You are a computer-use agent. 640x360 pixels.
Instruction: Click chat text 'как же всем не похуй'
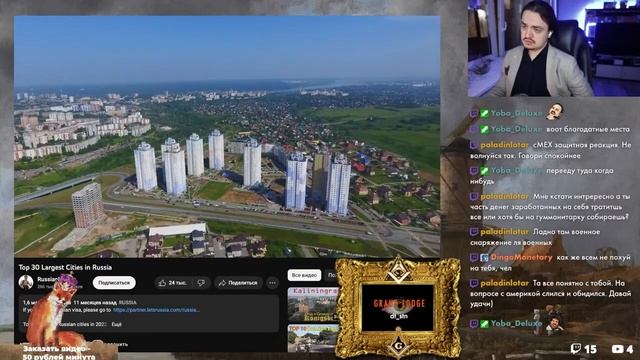[593, 258]
